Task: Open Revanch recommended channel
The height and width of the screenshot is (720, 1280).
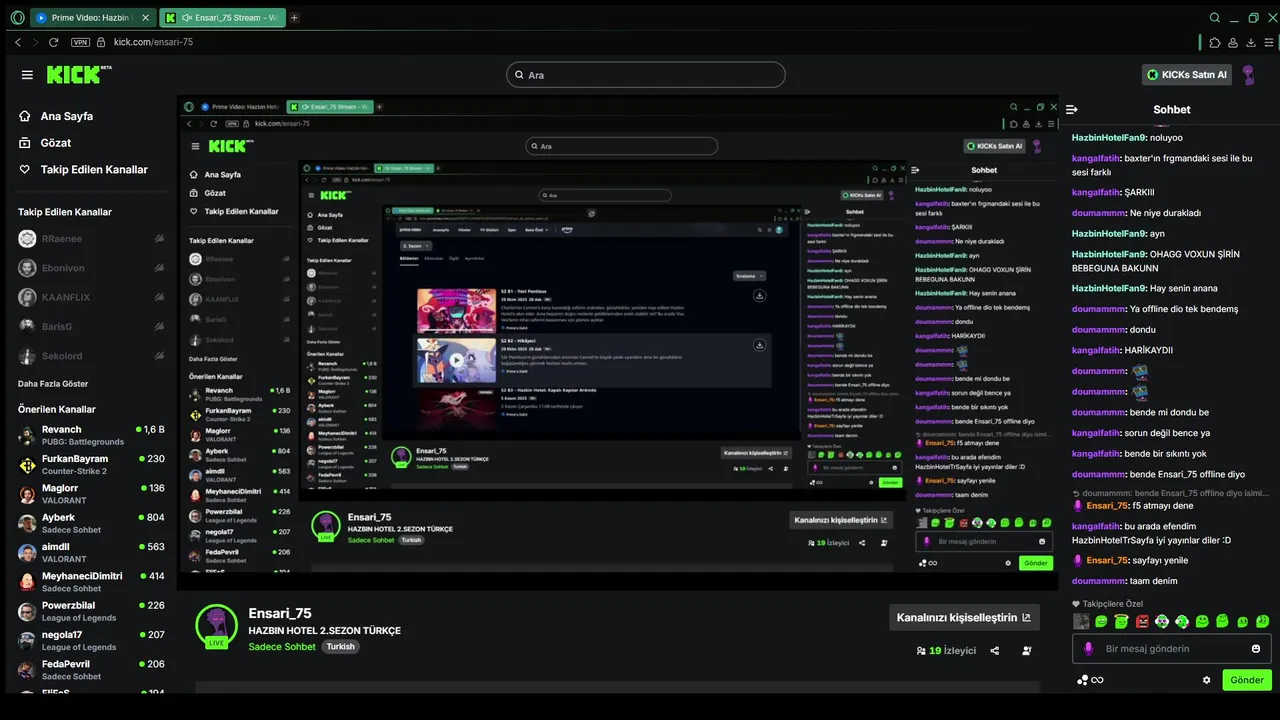Action: [90, 435]
